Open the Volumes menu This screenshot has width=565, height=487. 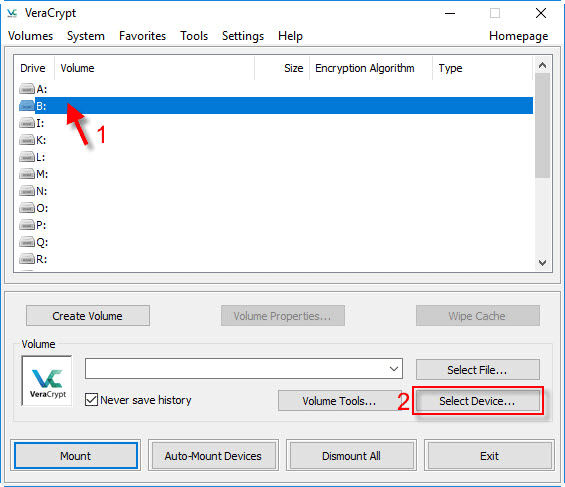pos(31,36)
